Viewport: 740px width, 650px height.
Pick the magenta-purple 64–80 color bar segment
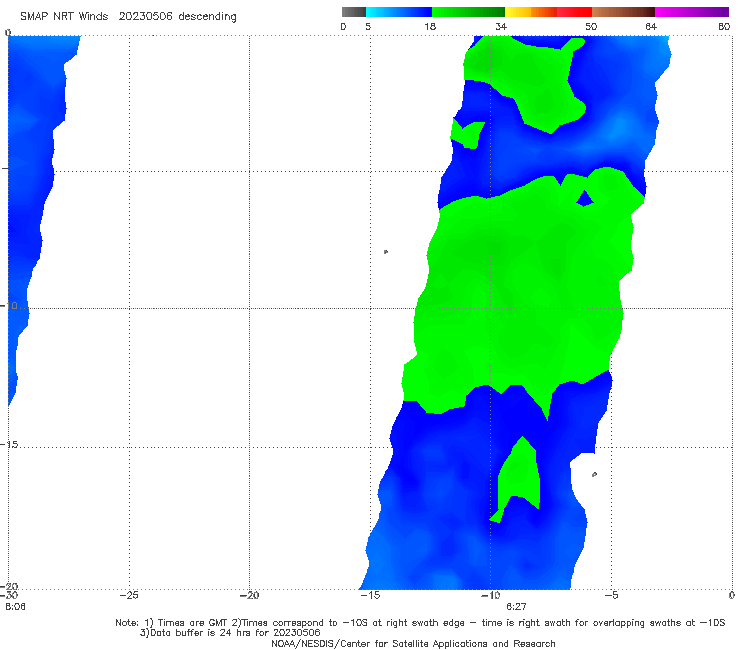point(692,12)
